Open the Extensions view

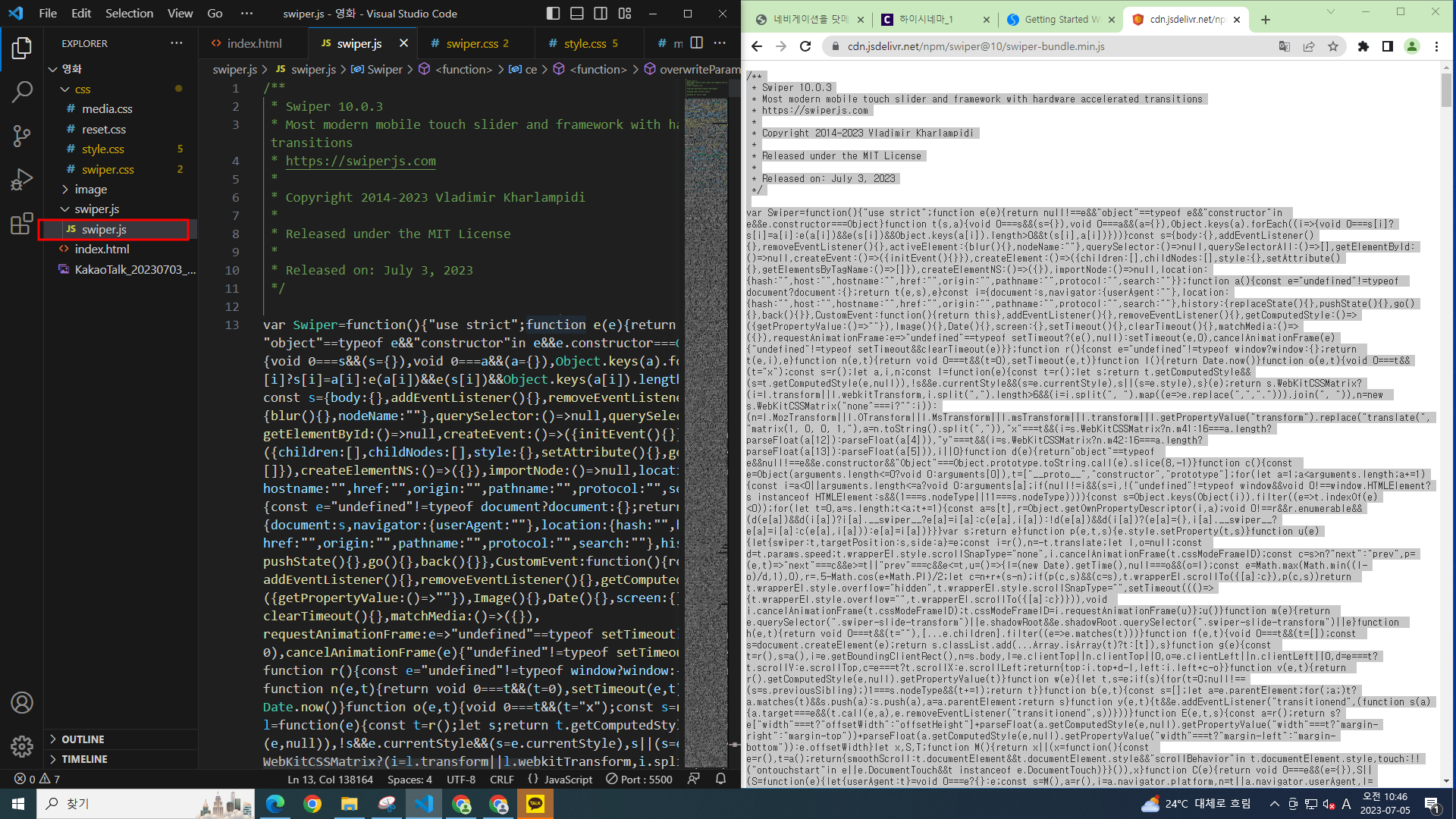point(22,223)
